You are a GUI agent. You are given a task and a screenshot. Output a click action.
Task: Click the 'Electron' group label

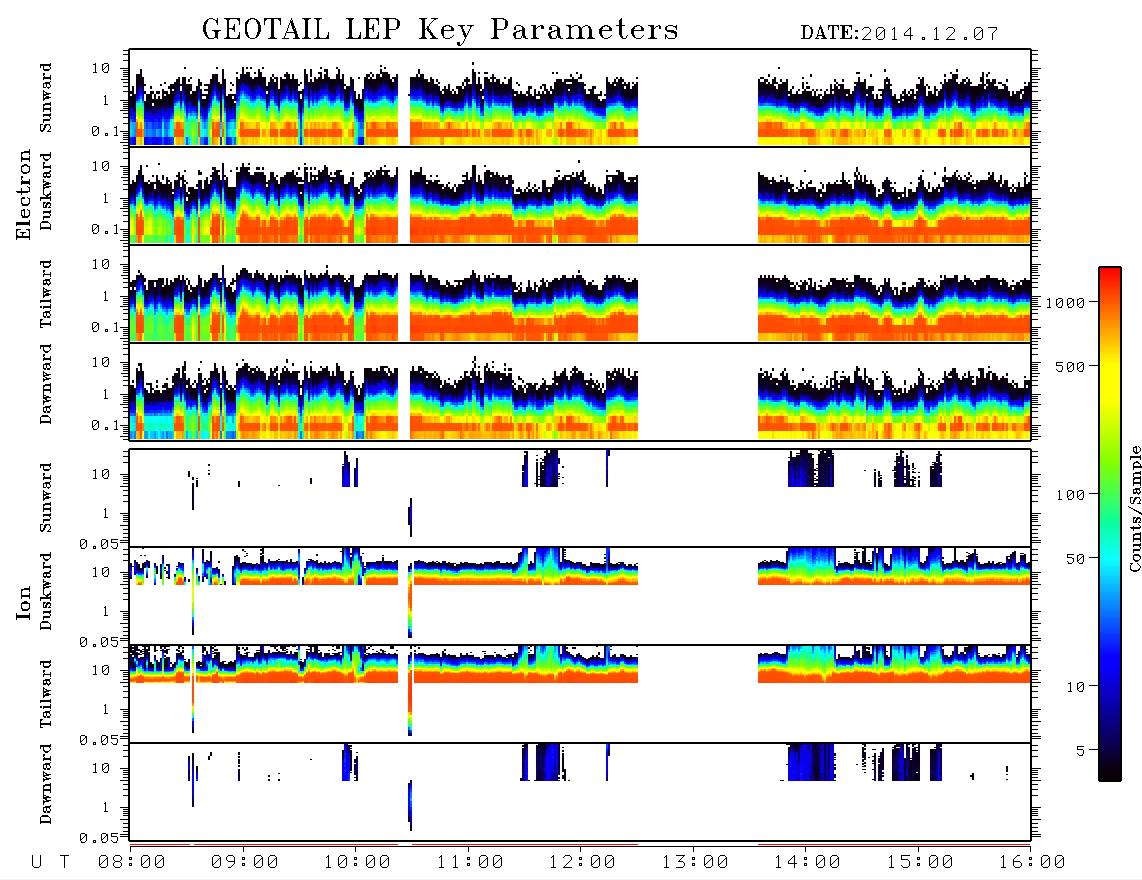pyautogui.click(x=24, y=195)
